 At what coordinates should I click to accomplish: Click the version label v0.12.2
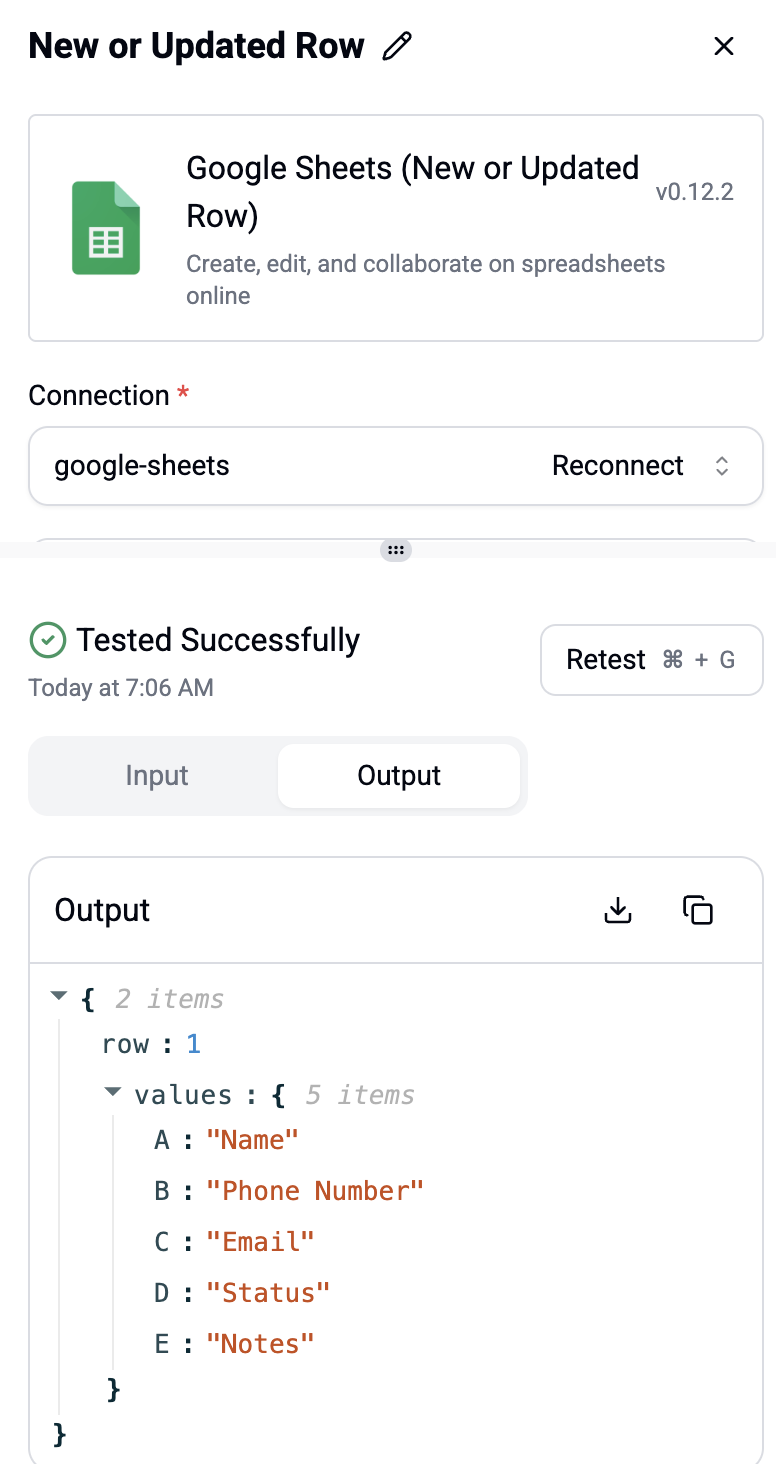pos(695,192)
